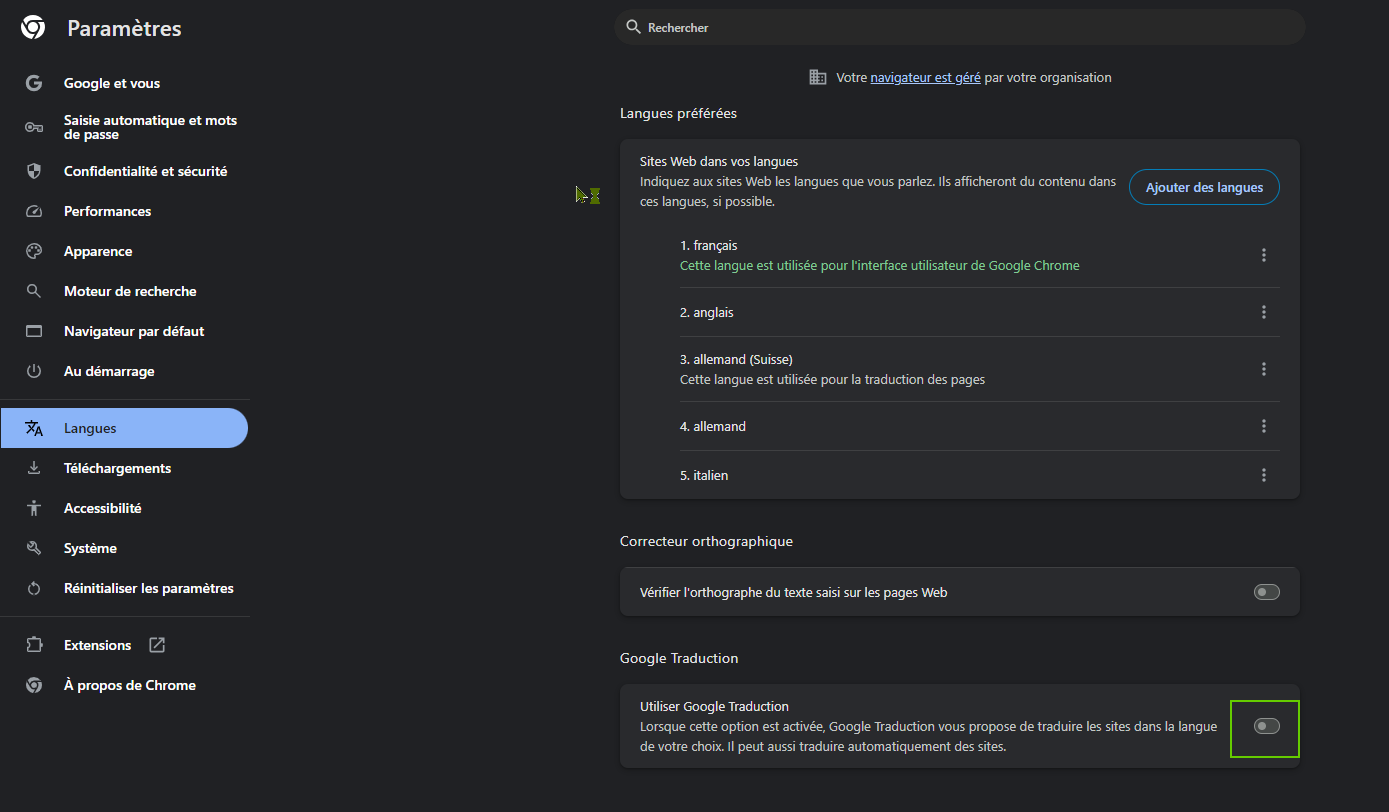Click the Langues préférées heading
1389x812 pixels.
(x=678, y=113)
